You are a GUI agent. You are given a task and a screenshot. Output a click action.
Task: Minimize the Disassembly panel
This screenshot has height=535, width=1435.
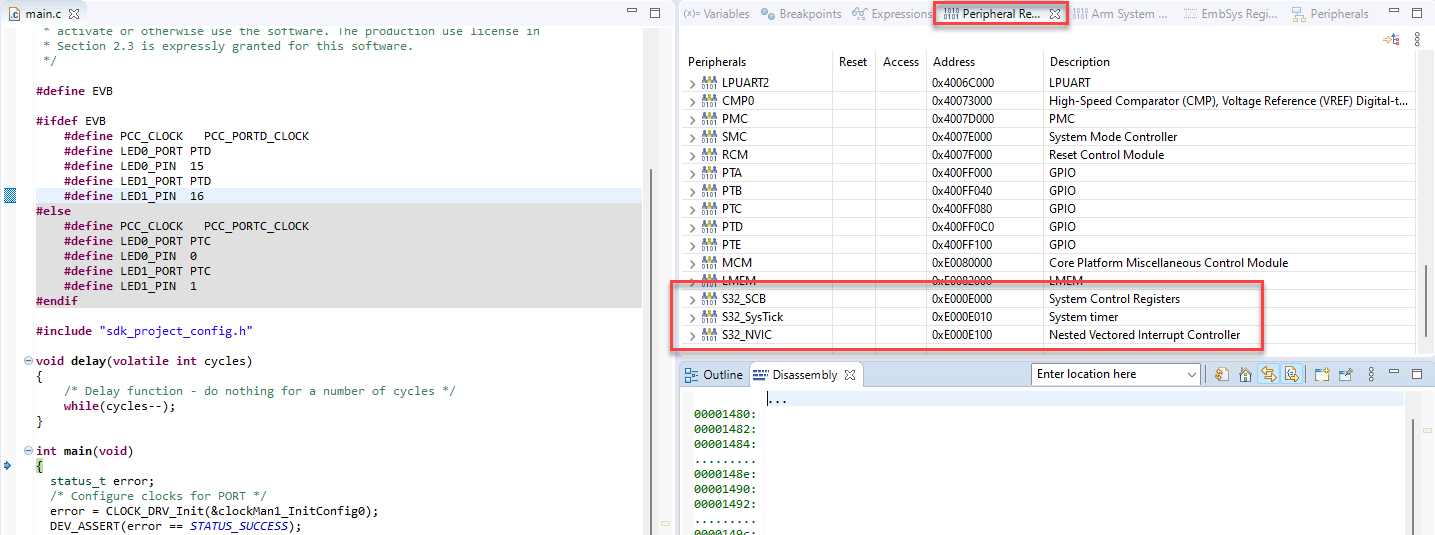1394,374
